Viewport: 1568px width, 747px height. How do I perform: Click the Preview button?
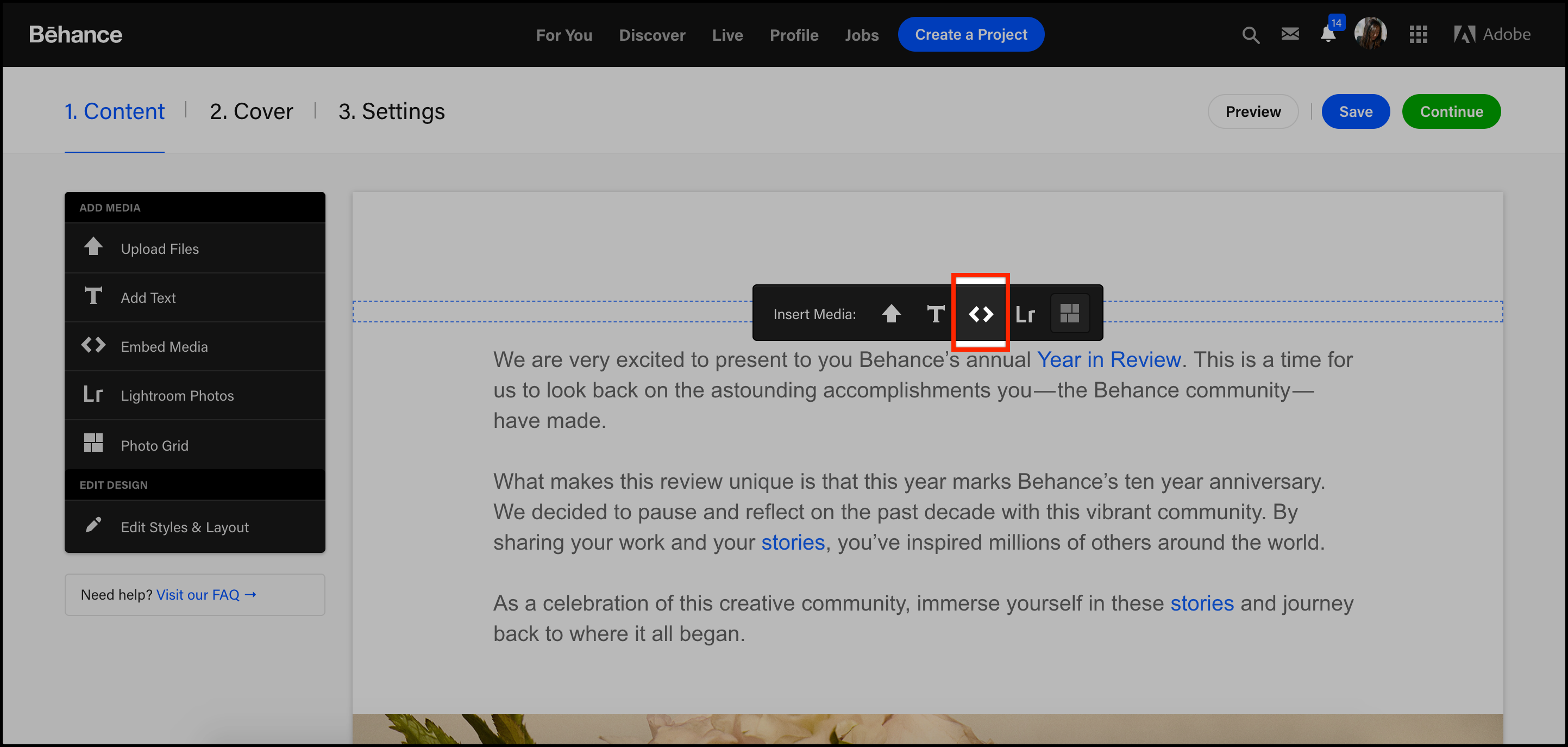pos(1253,111)
